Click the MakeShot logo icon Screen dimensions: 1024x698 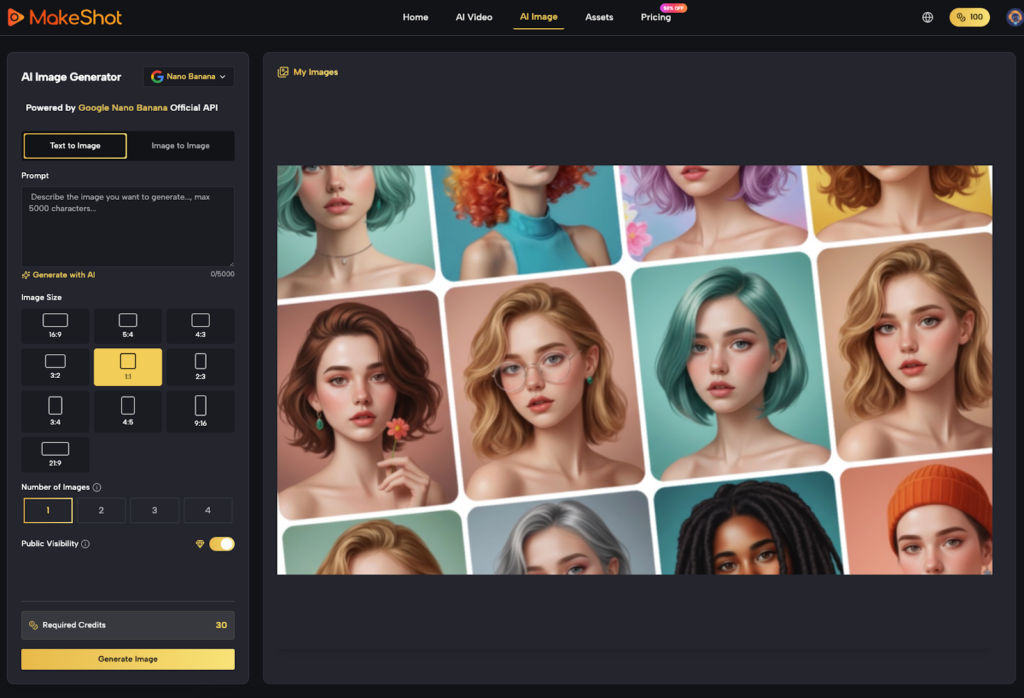coord(17,16)
